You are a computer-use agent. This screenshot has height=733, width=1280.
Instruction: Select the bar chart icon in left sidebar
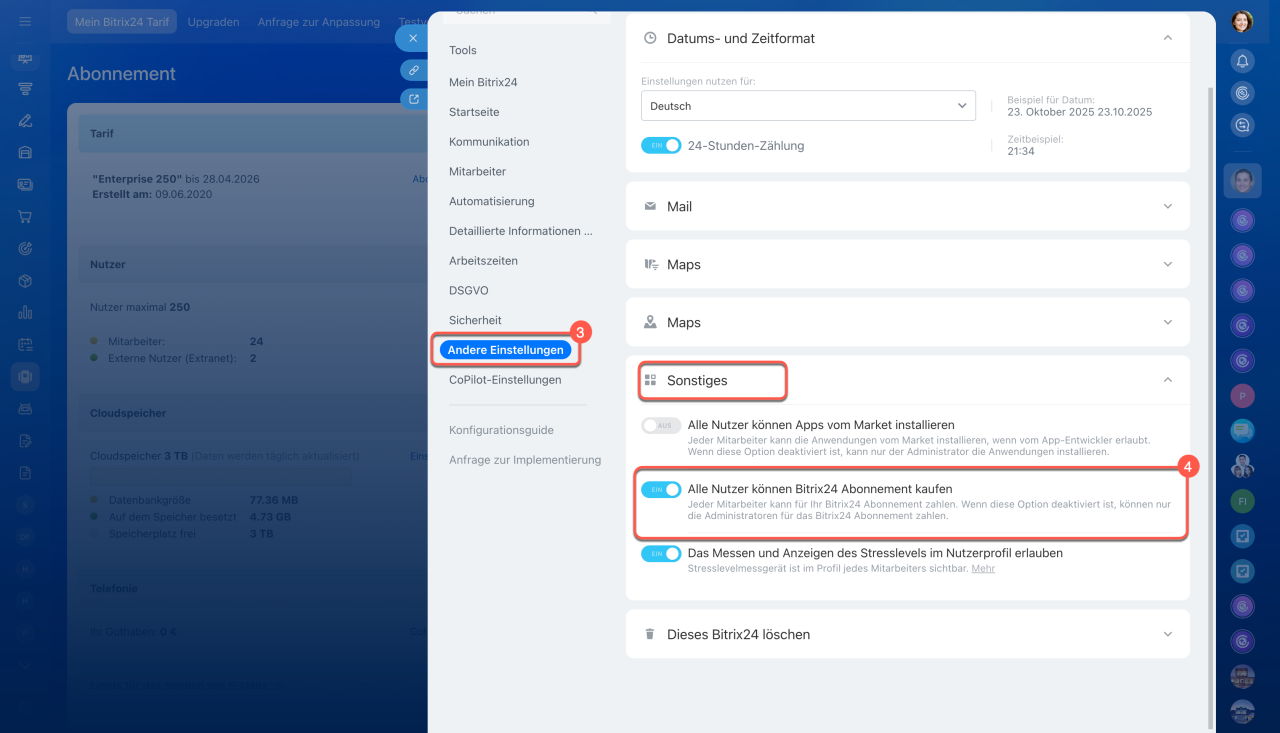(25, 312)
